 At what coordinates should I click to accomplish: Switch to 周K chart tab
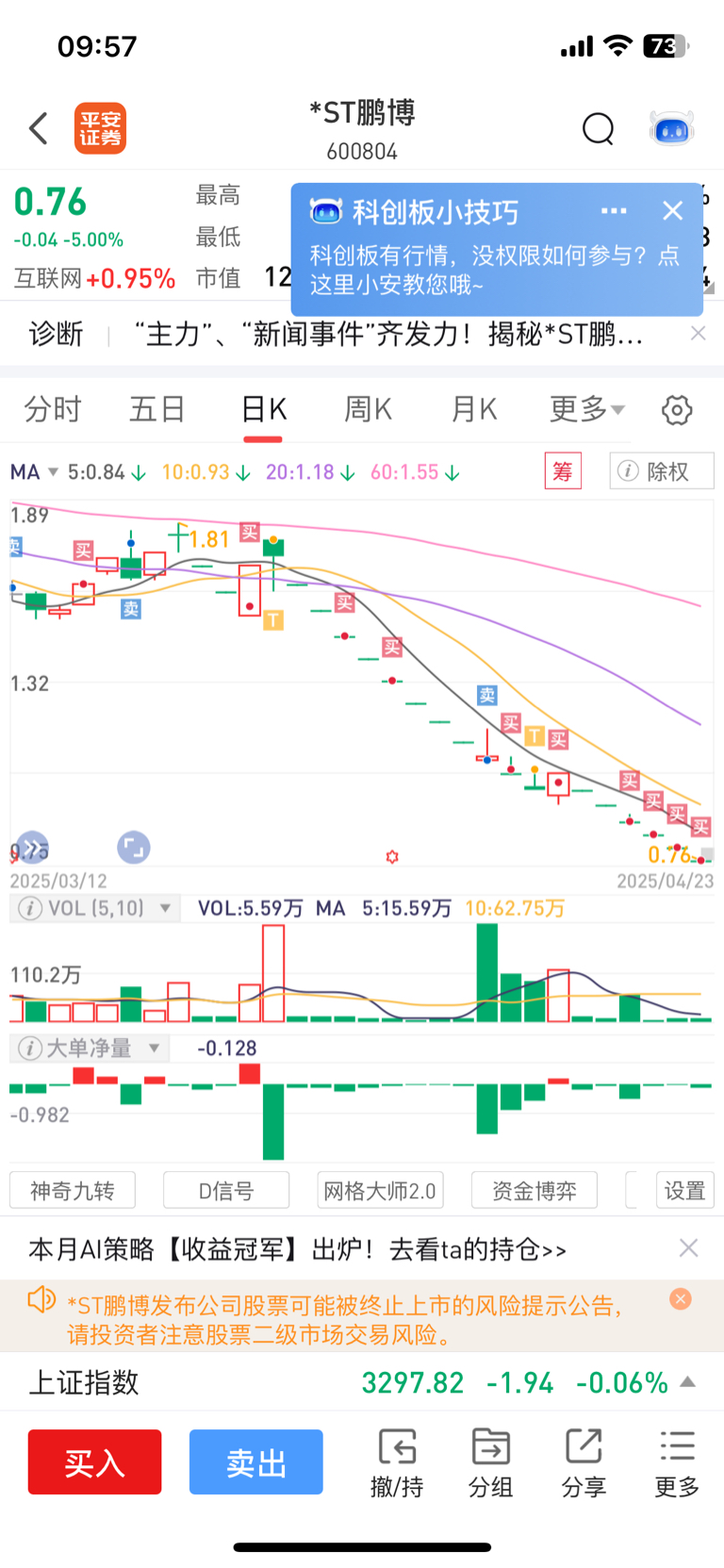pos(368,409)
